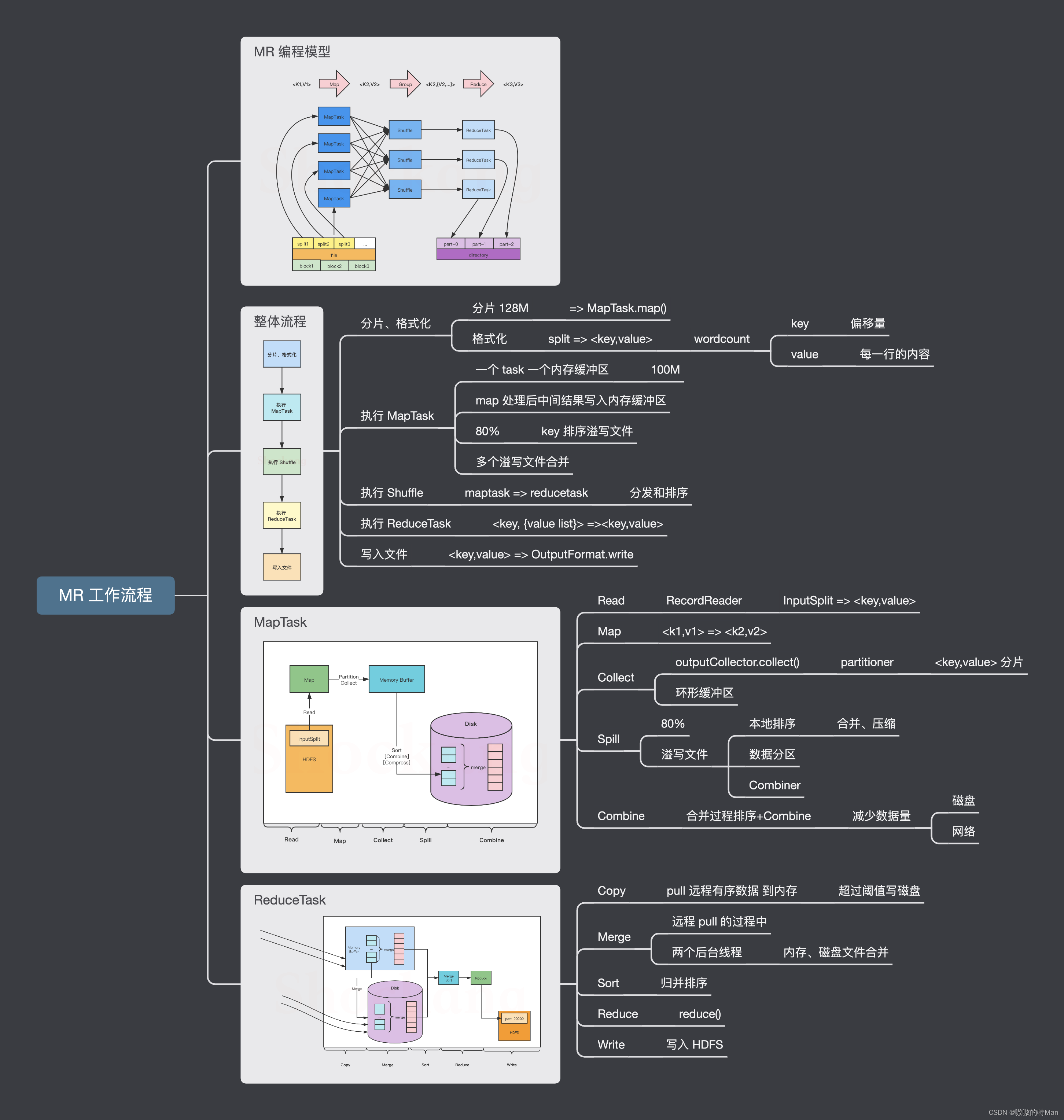
Task: Click the green Map box in MapTask diagram
Action: click(309, 679)
